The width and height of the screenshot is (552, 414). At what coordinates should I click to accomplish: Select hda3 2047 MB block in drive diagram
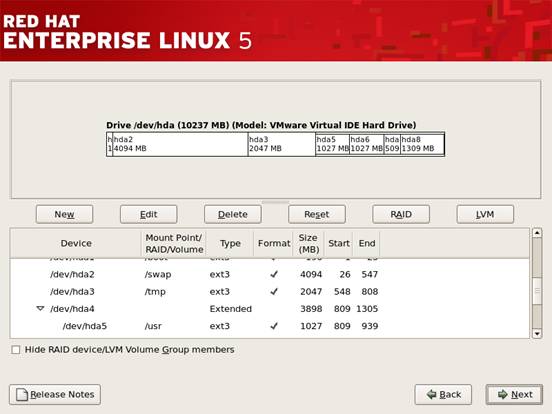(x=282, y=144)
